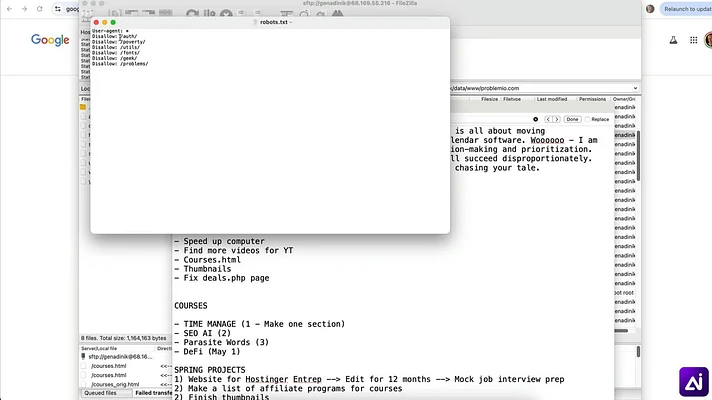
Task: Open Chrome profile avatar near Relaunch button
Action: (x=650, y=9)
